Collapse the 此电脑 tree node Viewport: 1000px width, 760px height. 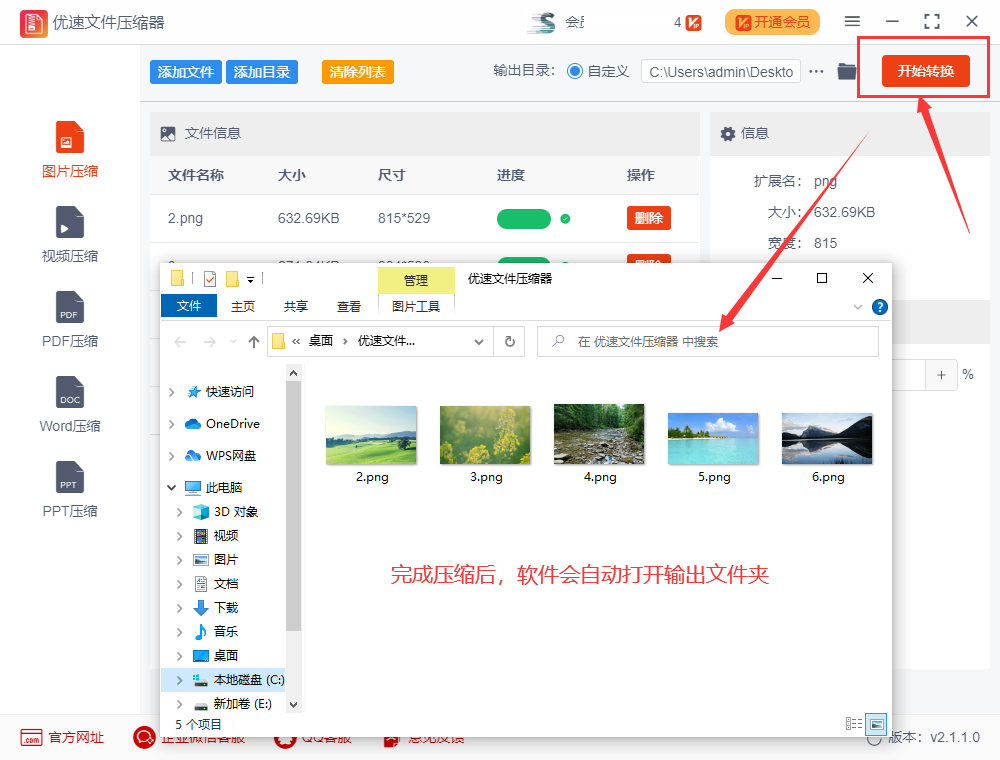(x=172, y=488)
